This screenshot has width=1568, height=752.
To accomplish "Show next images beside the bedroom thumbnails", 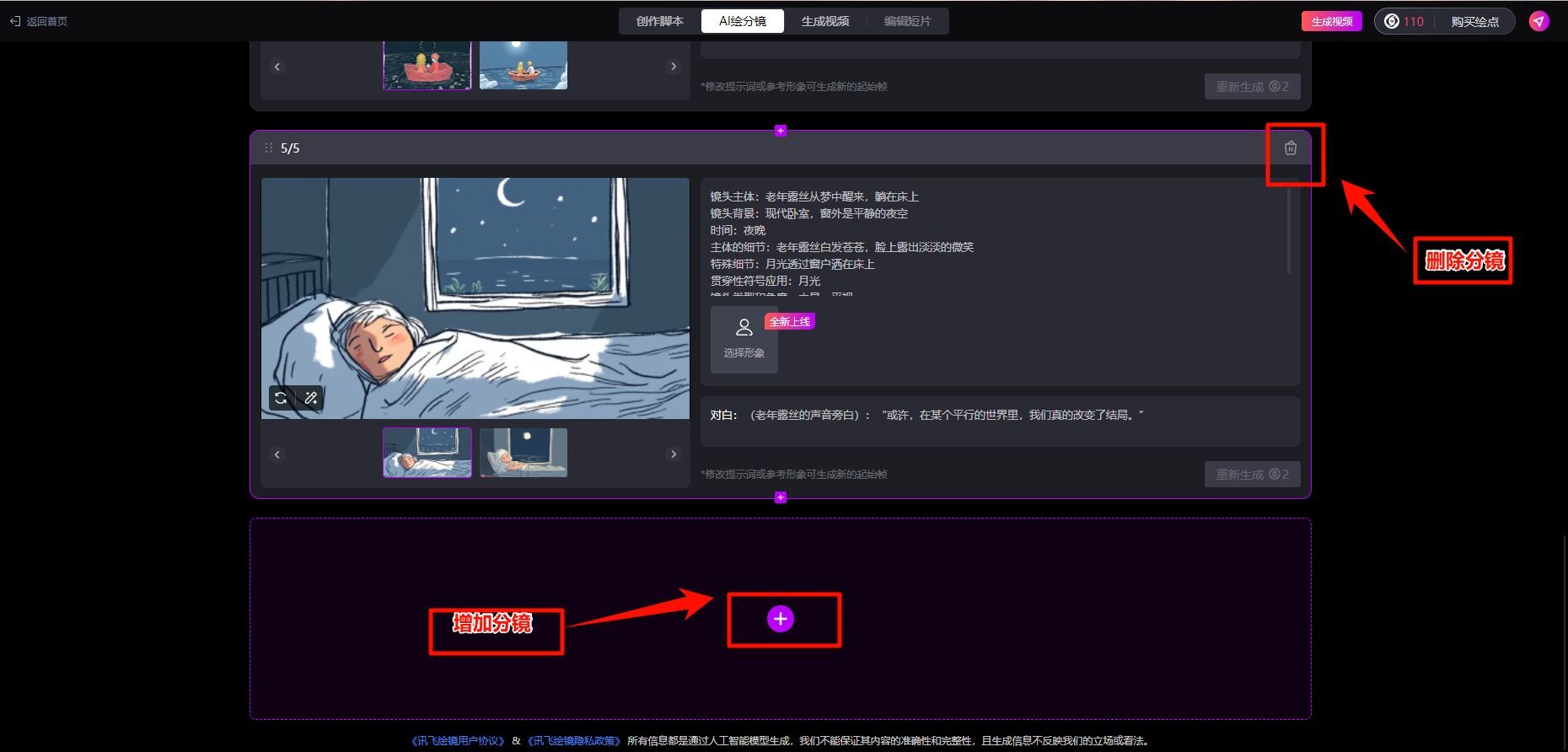I will 673,454.
